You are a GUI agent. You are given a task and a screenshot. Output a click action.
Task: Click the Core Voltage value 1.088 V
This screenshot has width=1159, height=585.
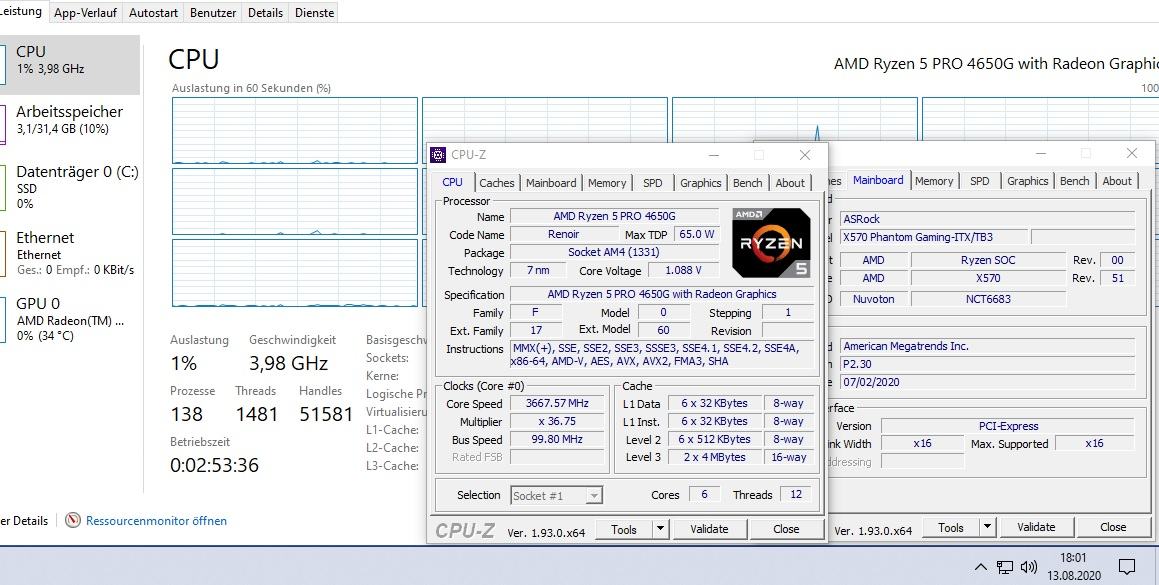[683, 271]
